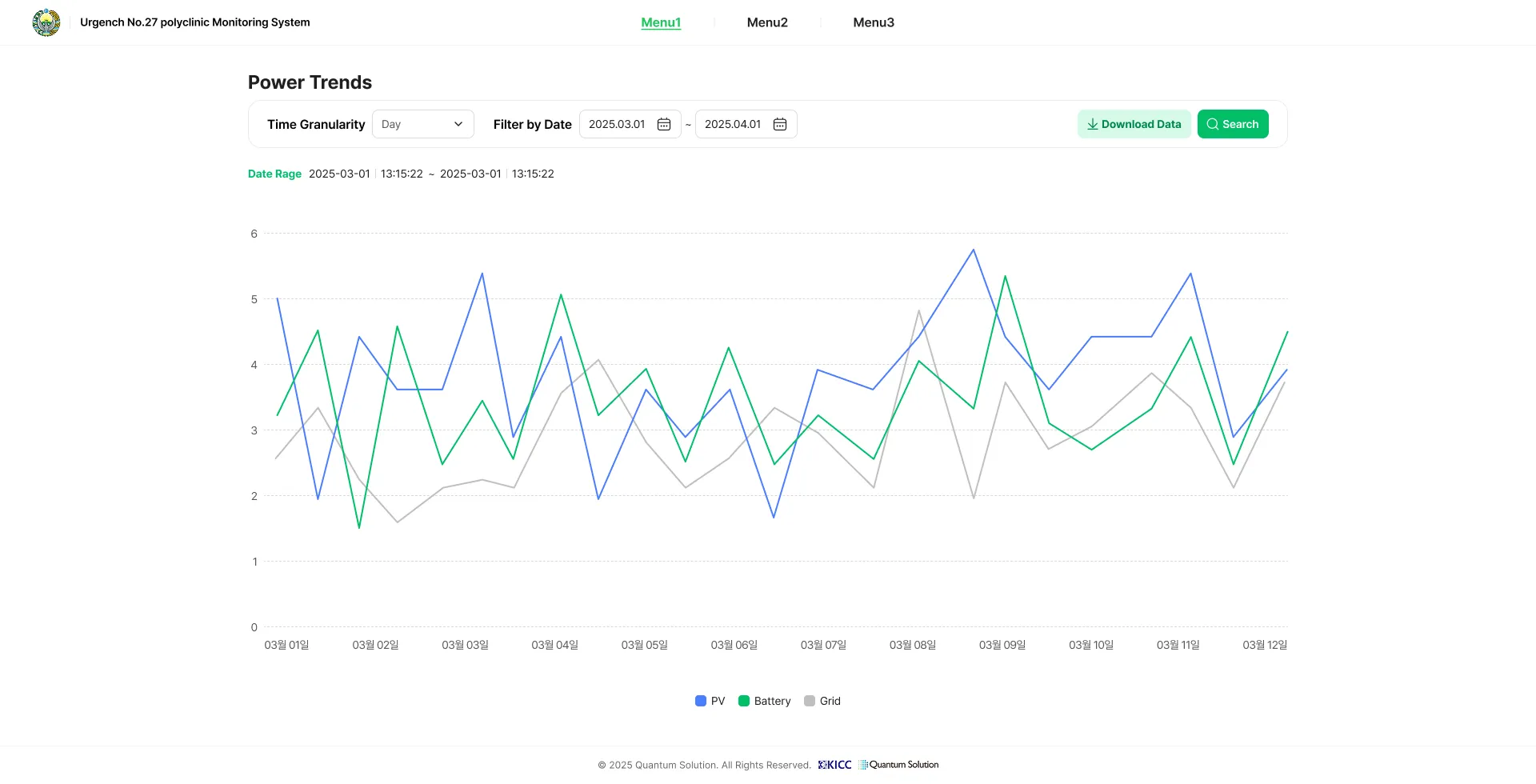Click x-axis label 03월 12일
The height and width of the screenshot is (784, 1536).
tap(1265, 645)
